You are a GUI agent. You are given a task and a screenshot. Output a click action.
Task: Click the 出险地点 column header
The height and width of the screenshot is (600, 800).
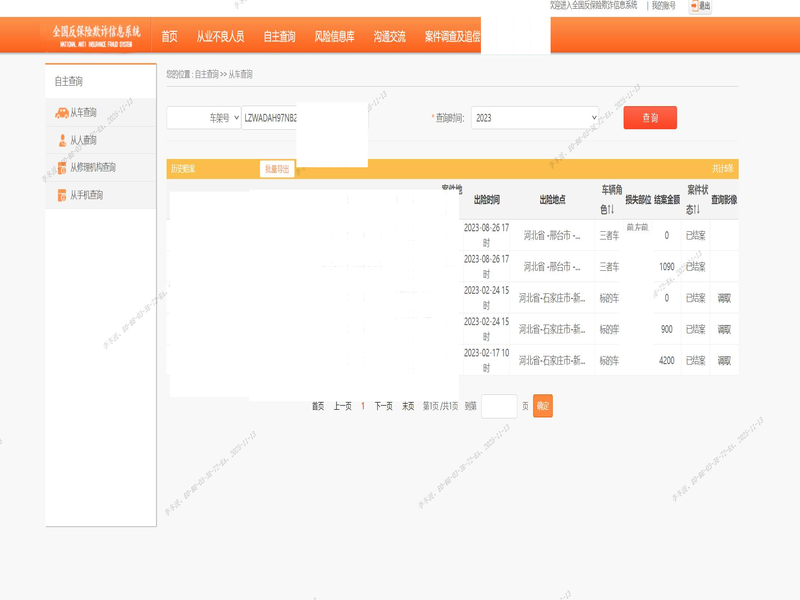552,199
